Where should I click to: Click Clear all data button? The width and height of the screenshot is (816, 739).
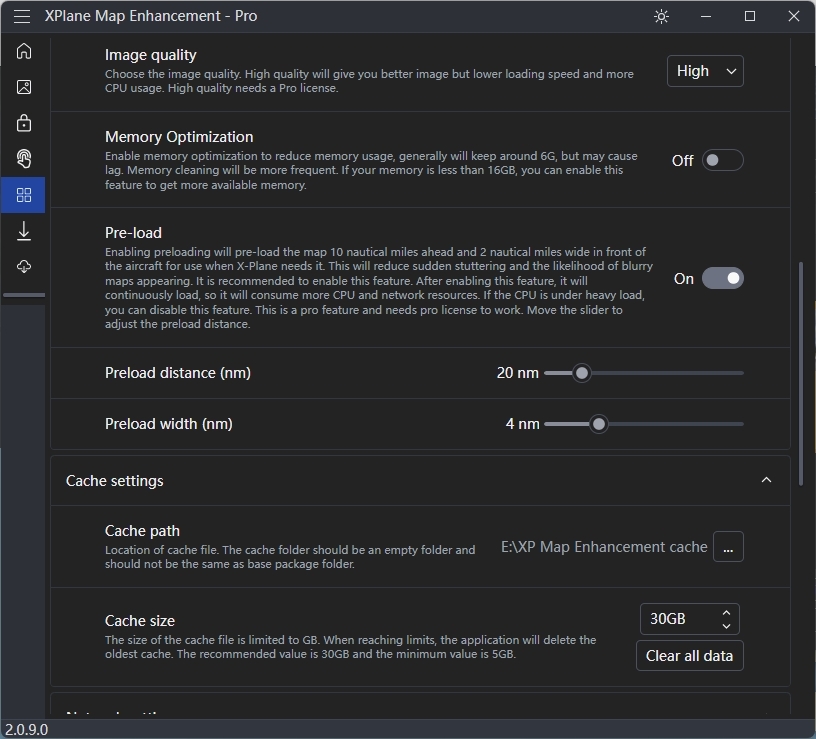[x=690, y=656]
